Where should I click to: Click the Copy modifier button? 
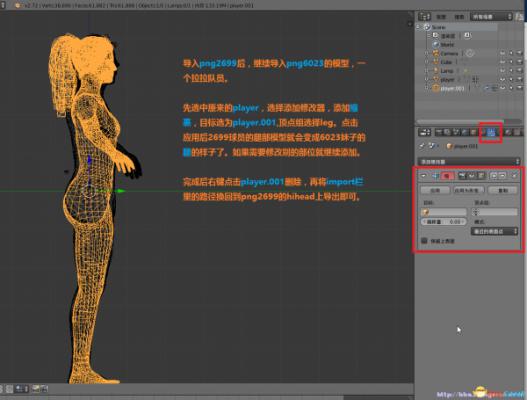[503, 191]
